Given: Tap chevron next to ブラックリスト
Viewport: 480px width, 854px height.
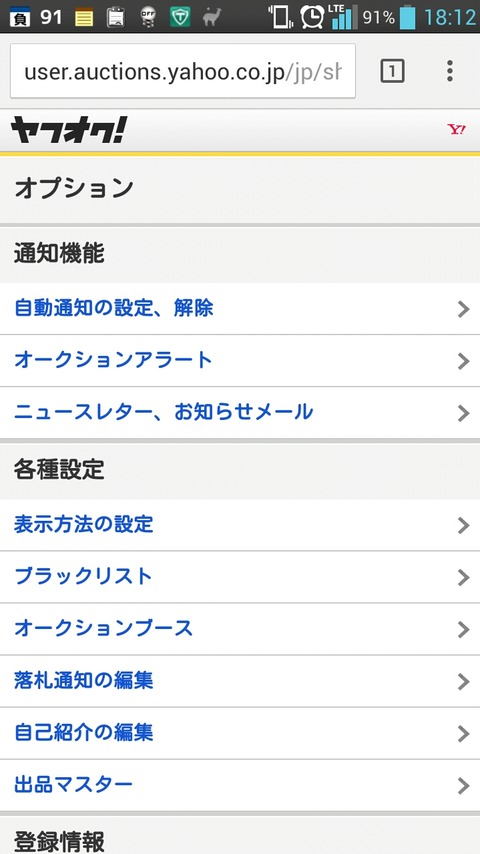Looking at the screenshot, I should [x=463, y=577].
